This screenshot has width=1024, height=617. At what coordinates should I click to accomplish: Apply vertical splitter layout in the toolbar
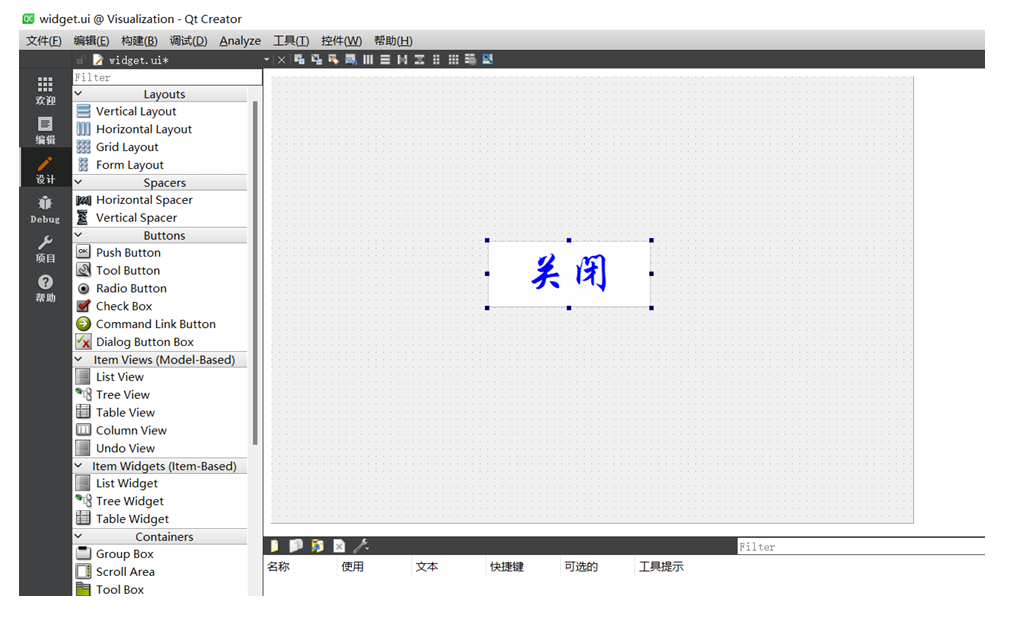419,59
